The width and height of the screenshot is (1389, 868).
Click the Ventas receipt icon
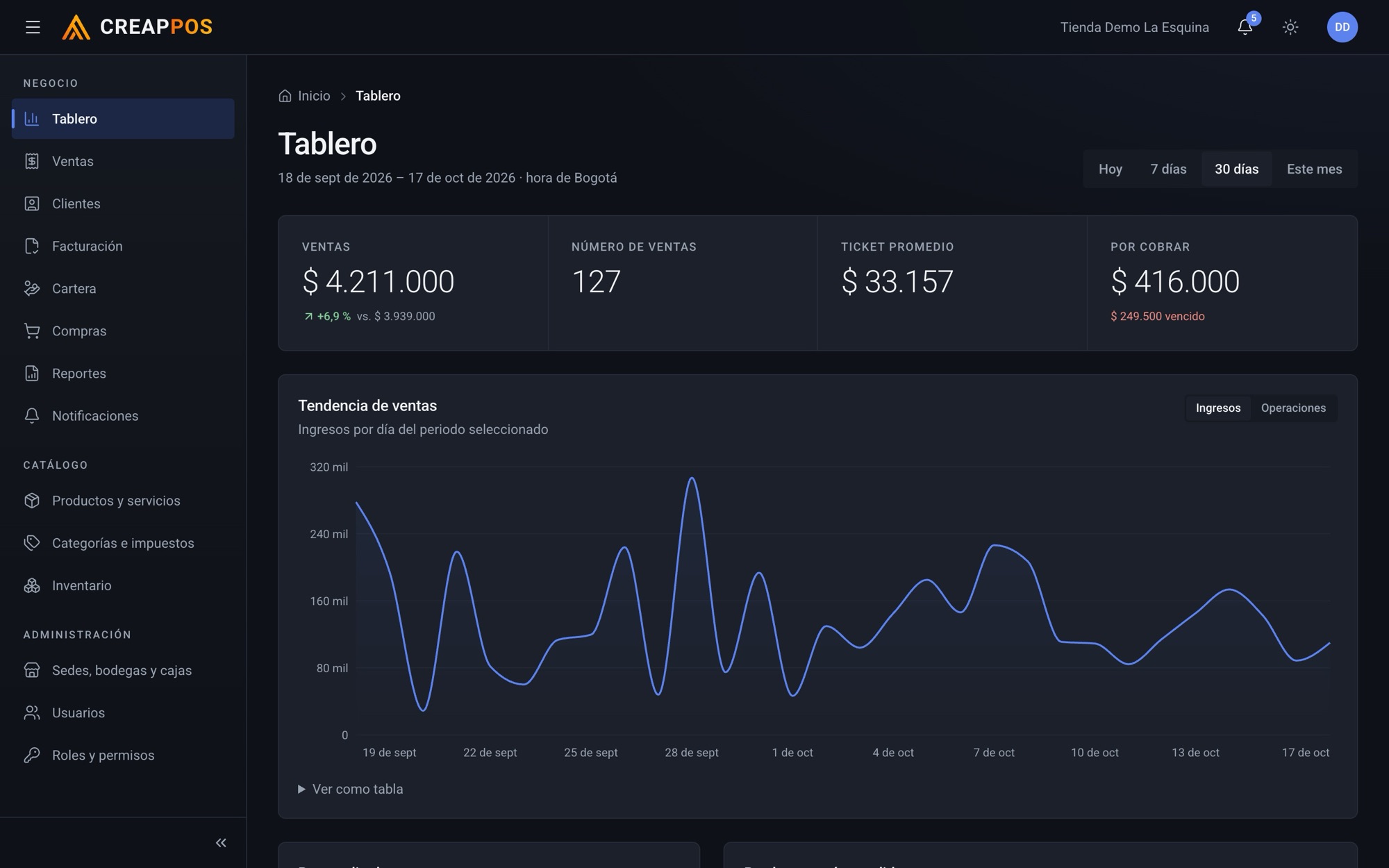point(32,161)
